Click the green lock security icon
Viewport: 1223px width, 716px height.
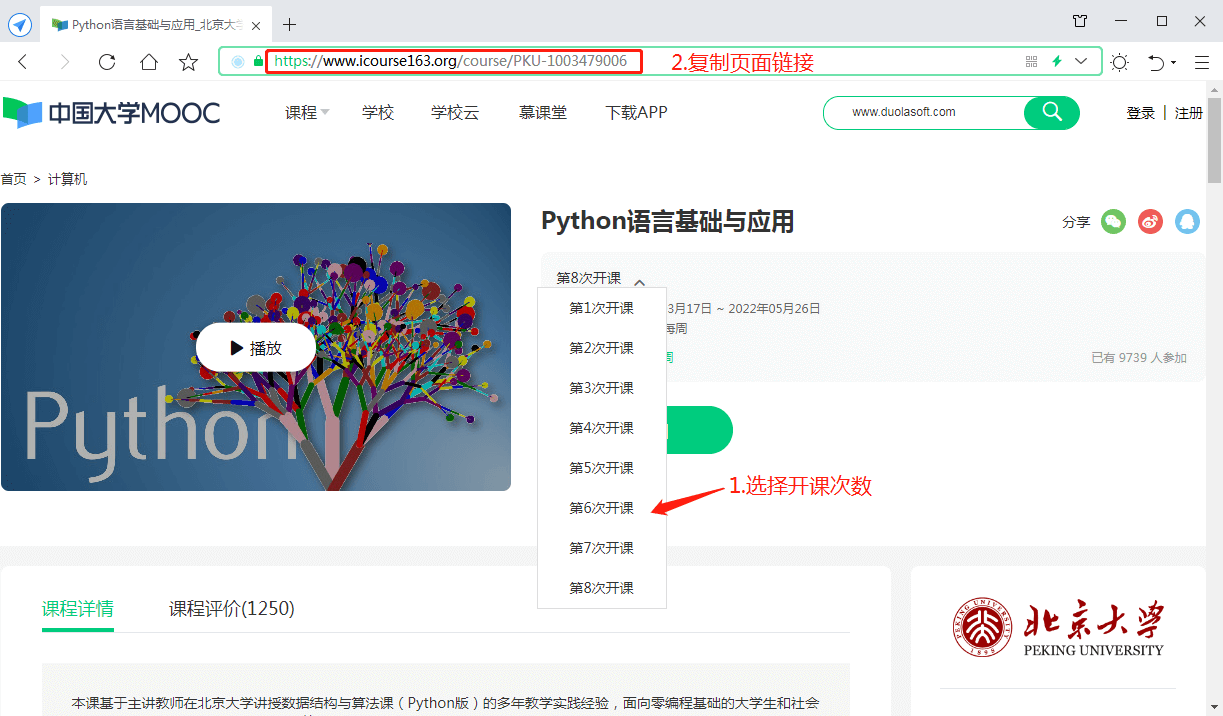[258, 62]
